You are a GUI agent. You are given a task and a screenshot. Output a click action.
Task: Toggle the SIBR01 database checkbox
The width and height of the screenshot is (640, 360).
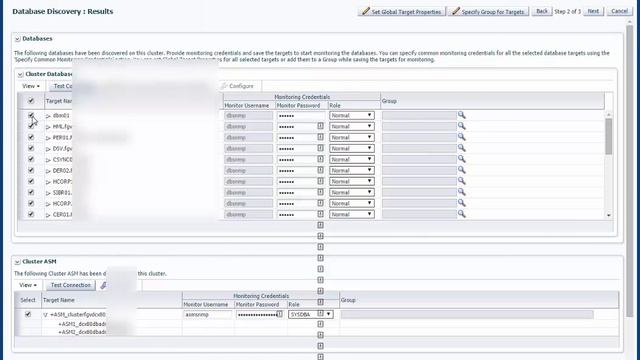31,192
